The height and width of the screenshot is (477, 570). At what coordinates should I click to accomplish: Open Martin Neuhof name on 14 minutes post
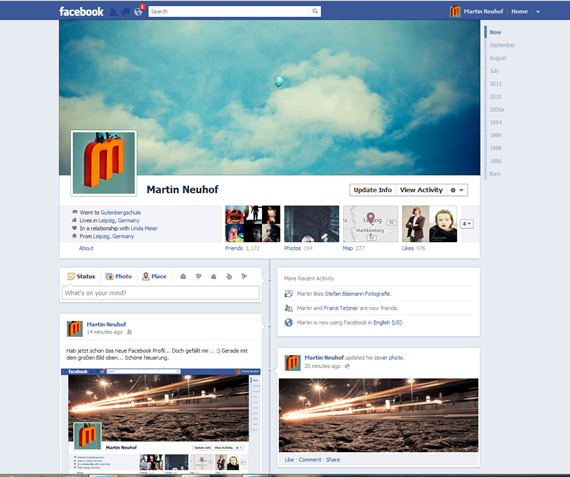(x=106, y=324)
